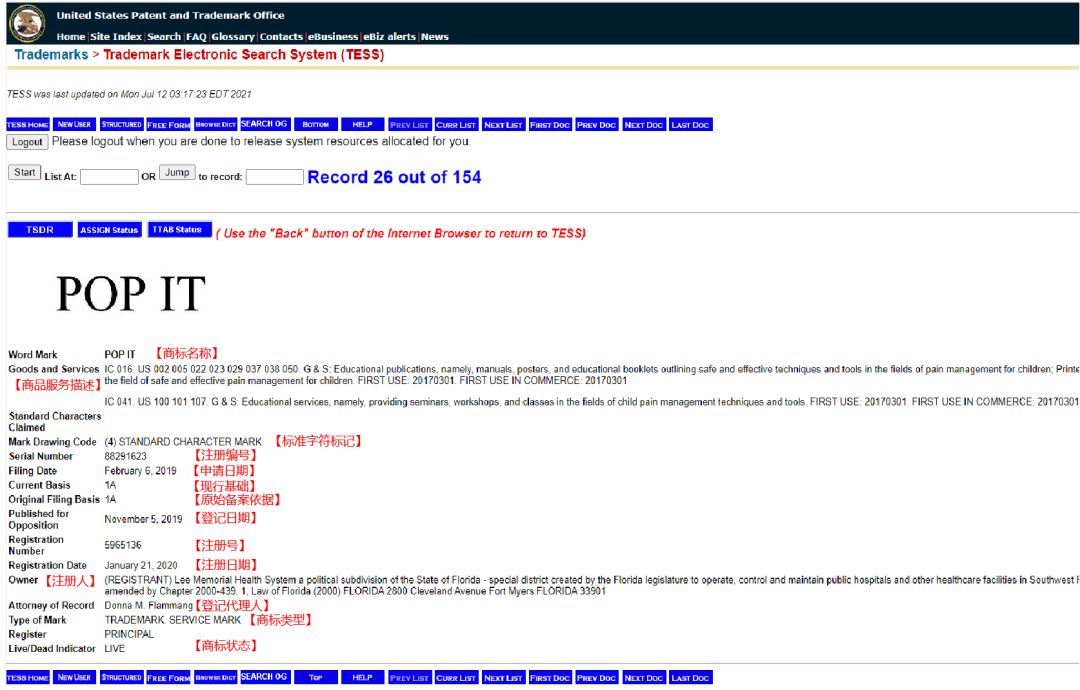Focus the List At input field

tap(109, 177)
